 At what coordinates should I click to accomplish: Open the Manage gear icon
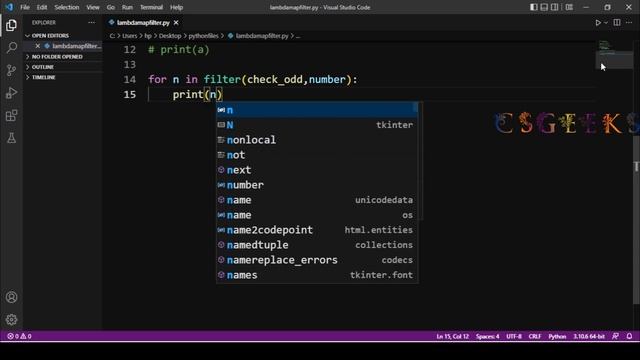(x=11, y=319)
